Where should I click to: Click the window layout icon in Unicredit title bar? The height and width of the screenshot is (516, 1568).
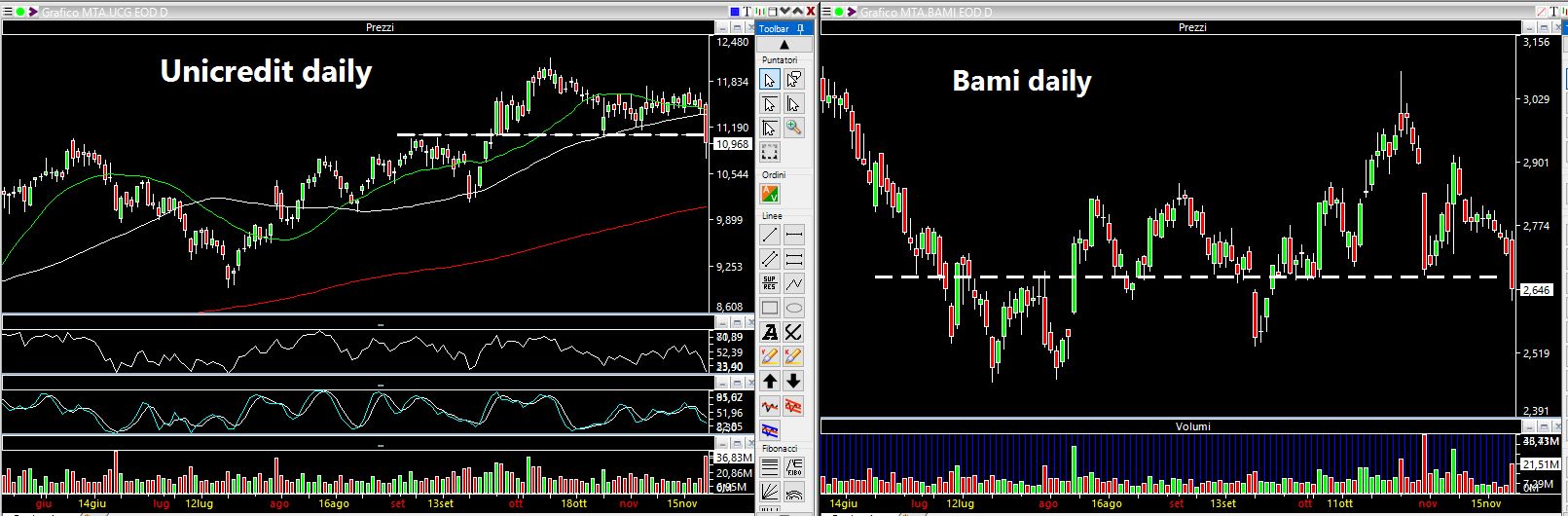772,11
